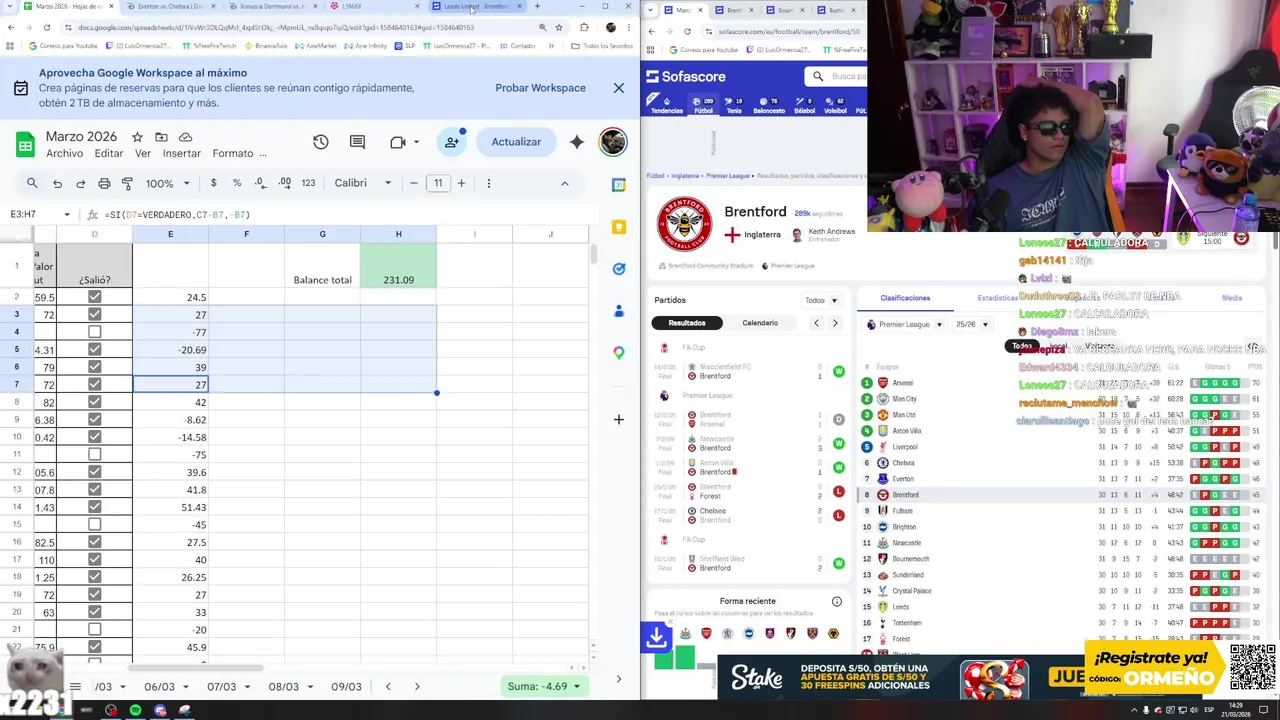Untick the checkbox in spreadsheet row 7

[94, 384]
